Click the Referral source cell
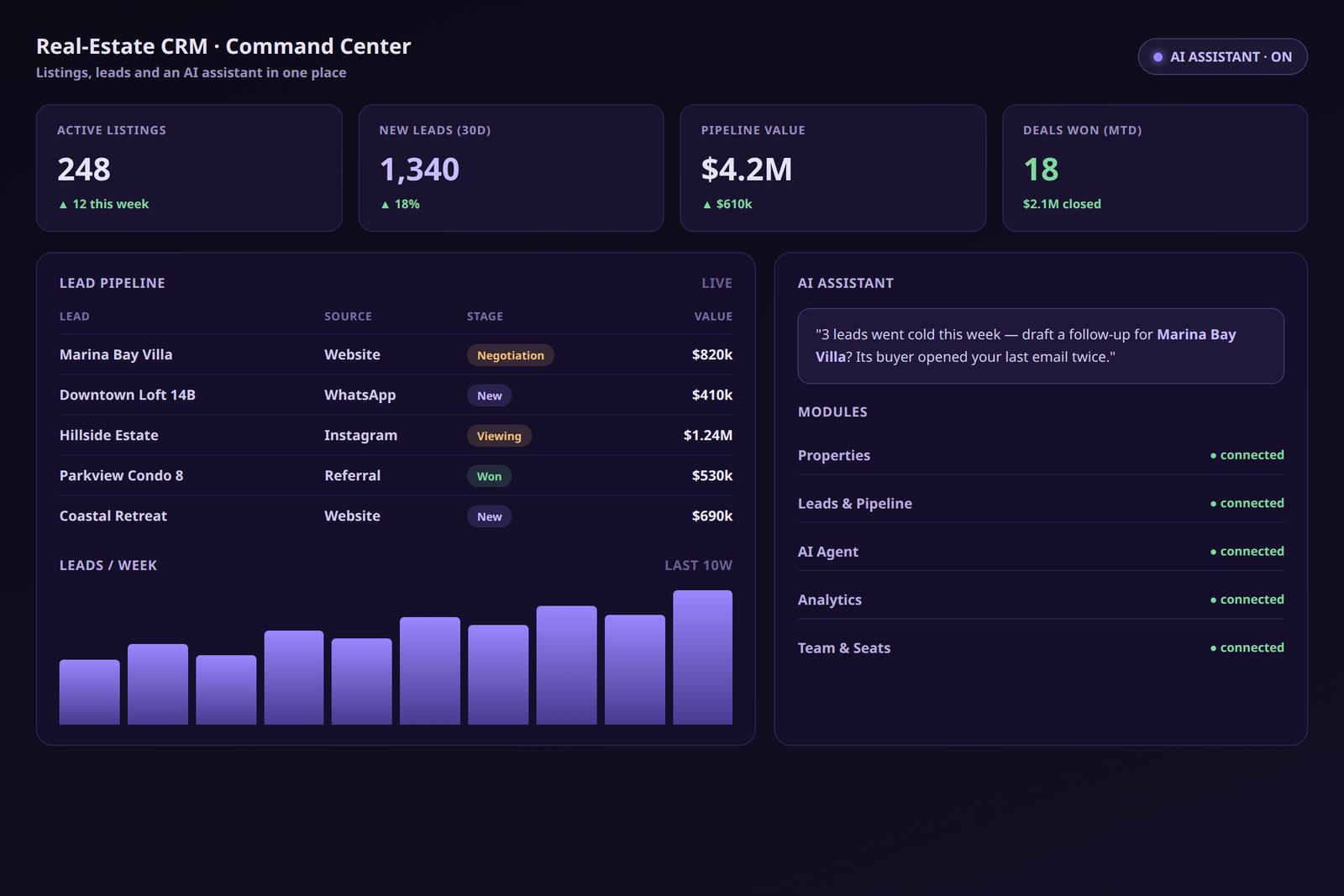This screenshot has height=896, width=1344. (x=353, y=475)
